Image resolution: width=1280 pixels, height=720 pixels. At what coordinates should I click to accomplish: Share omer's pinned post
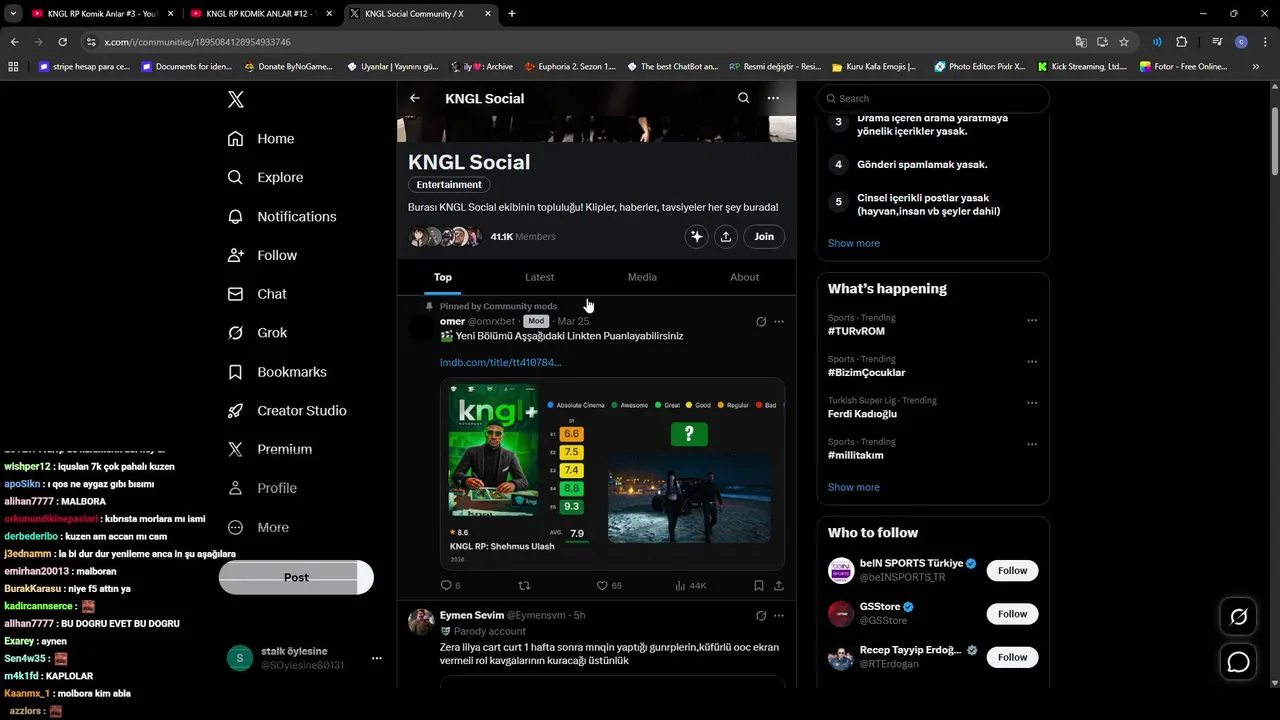coord(779,585)
